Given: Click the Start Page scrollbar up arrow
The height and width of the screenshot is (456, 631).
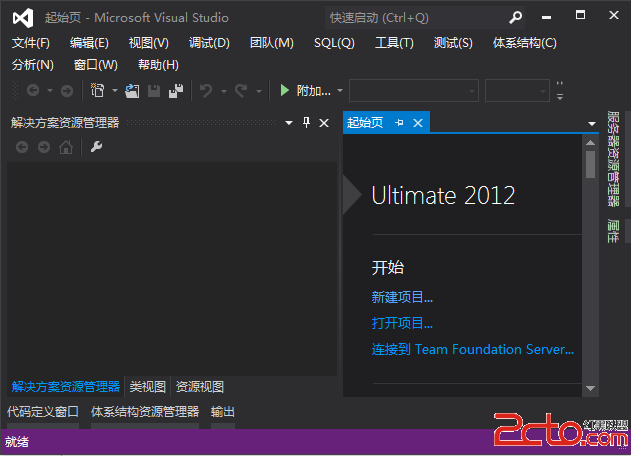Looking at the screenshot, I should (590, 142).
